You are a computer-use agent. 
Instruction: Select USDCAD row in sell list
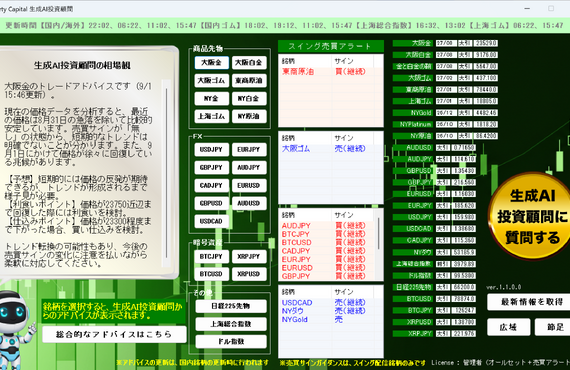330,303
